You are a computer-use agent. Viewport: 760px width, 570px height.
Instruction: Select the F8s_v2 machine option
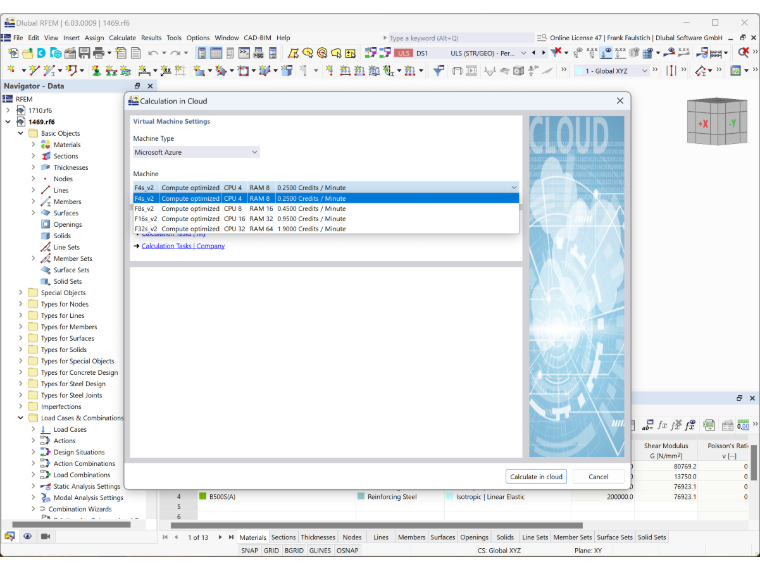[x=326, y=208]
